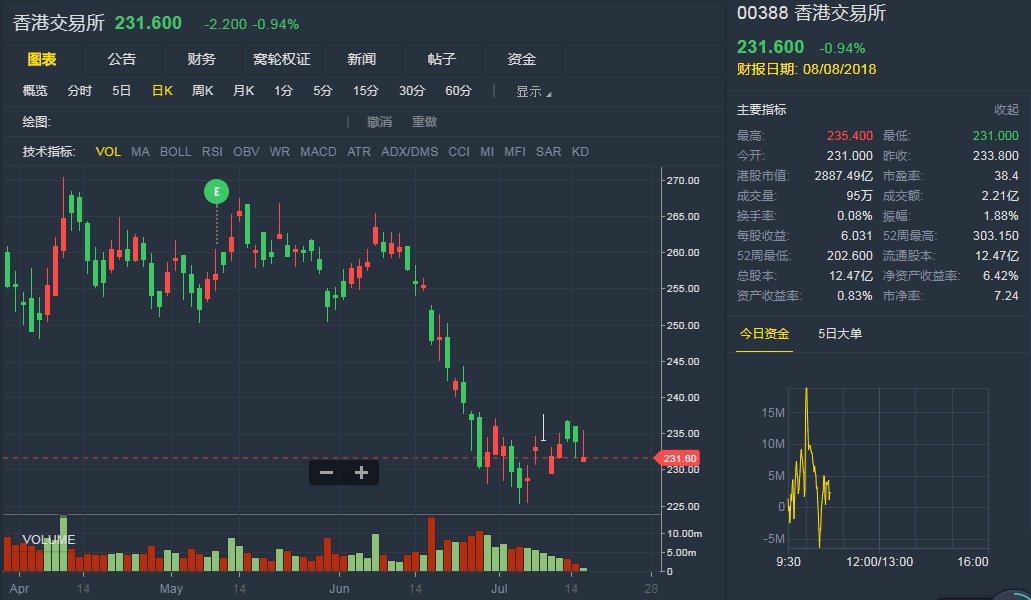1031x600 pixels.
Task: Open the 显示 display dropdown
Action: click(533, 91)
